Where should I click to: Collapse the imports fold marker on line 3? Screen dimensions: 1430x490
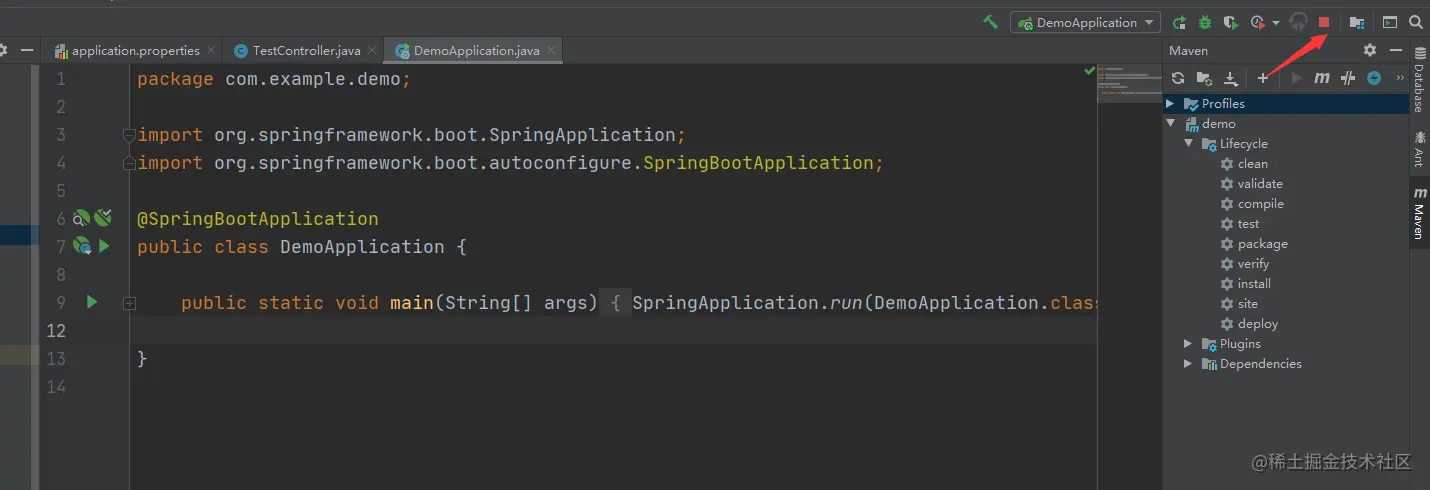[x=128, y=134]
